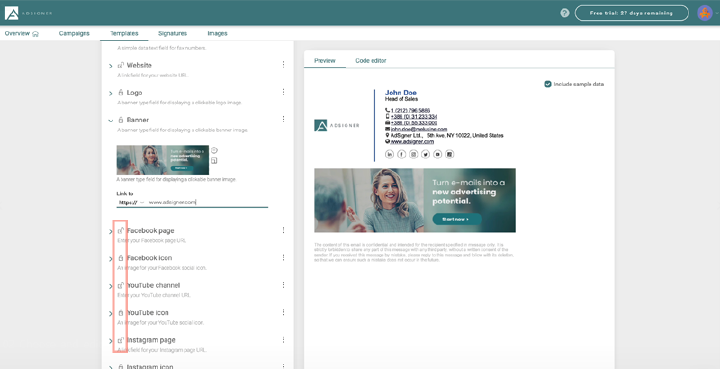Image resolution: width=720 pixels, height=369 pixels.
Task: Go to the Campaigns tab
Action: (x=74, y=34)
